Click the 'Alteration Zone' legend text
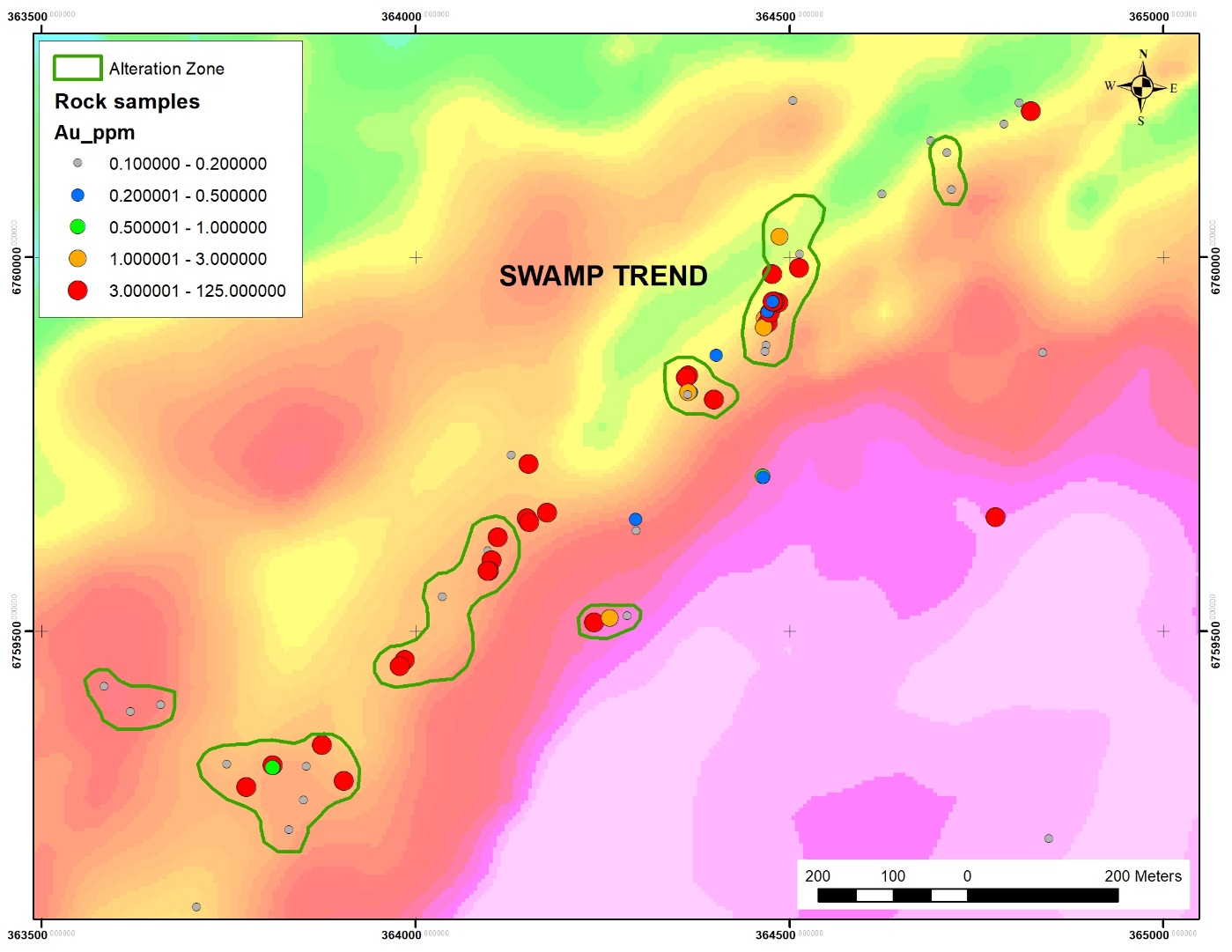This screenshot has height=952, width=1232. tap(166, 69)
